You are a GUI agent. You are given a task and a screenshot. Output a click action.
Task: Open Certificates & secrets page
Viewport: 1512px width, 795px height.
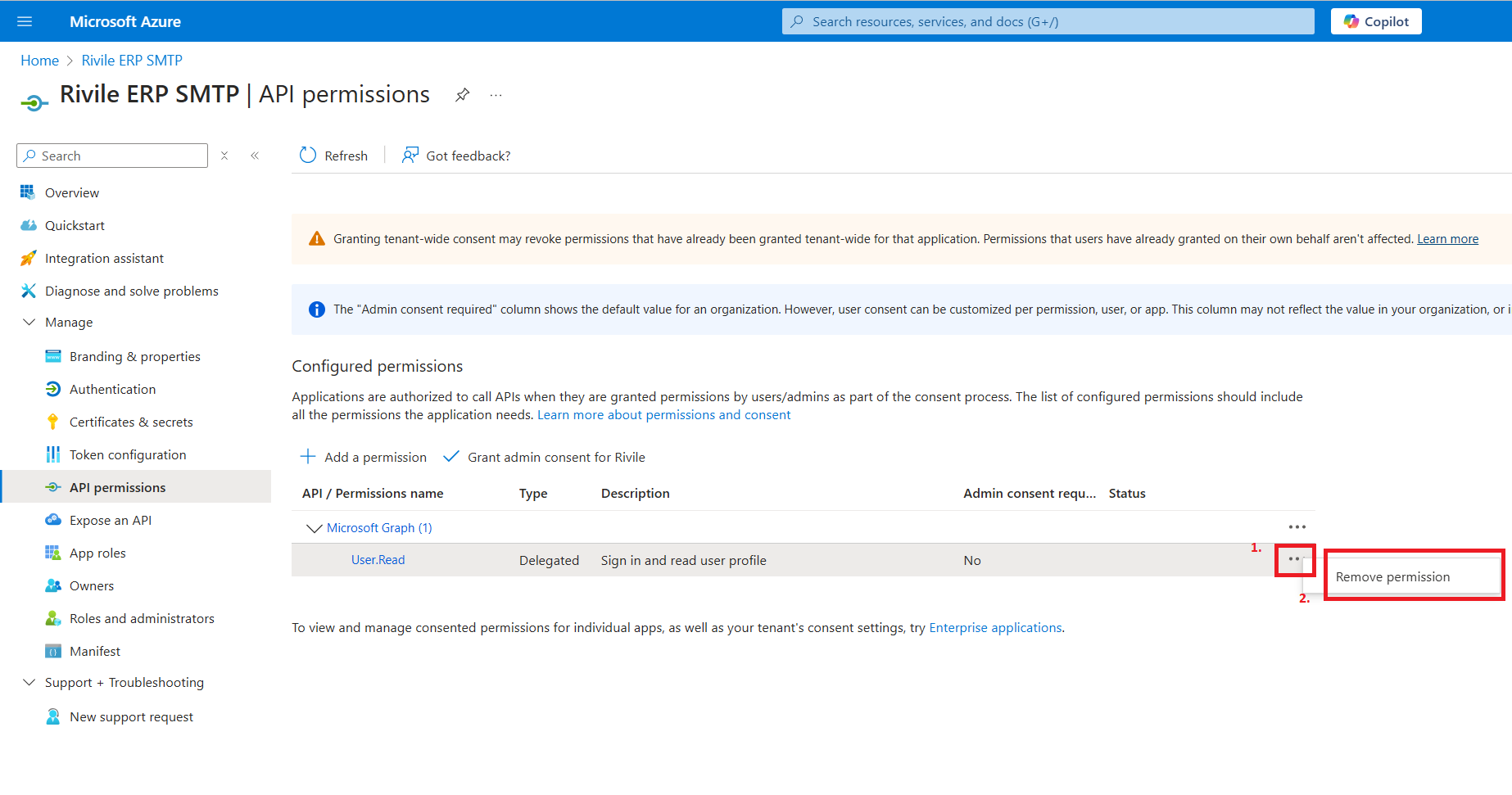131,422
